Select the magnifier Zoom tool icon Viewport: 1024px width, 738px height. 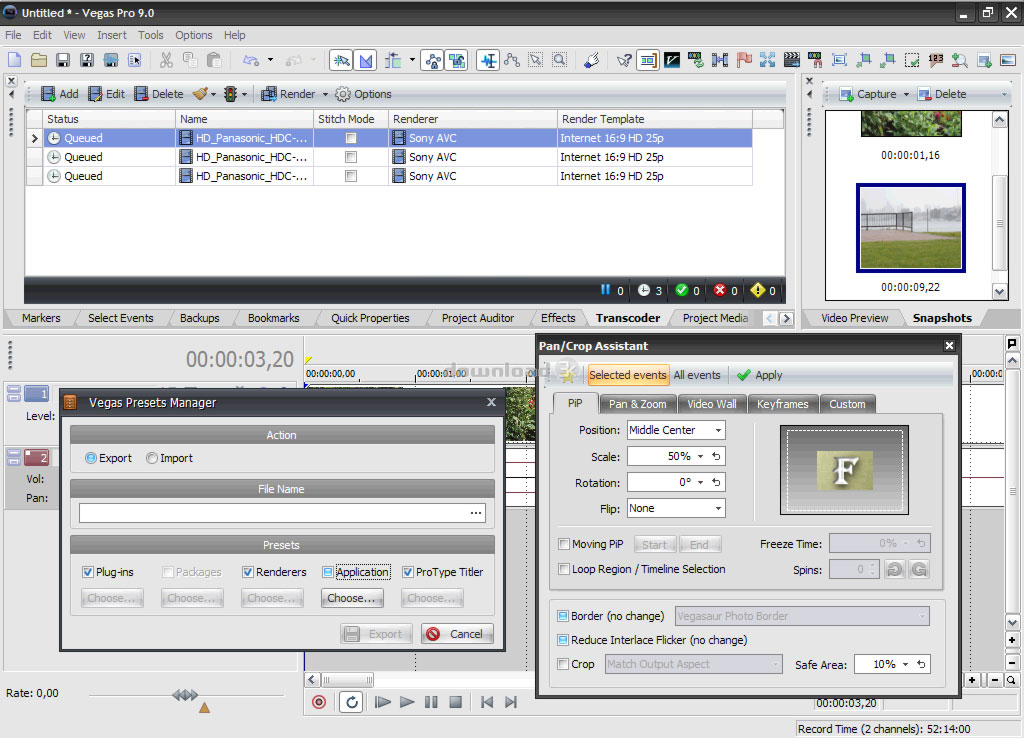[560, 61]
